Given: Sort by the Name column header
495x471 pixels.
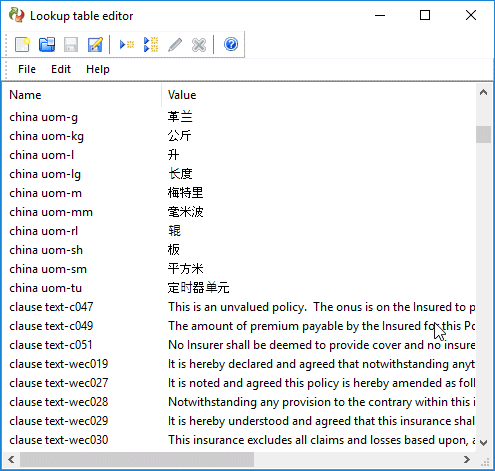Looking at the screenshot, I should tap(82, 95).
